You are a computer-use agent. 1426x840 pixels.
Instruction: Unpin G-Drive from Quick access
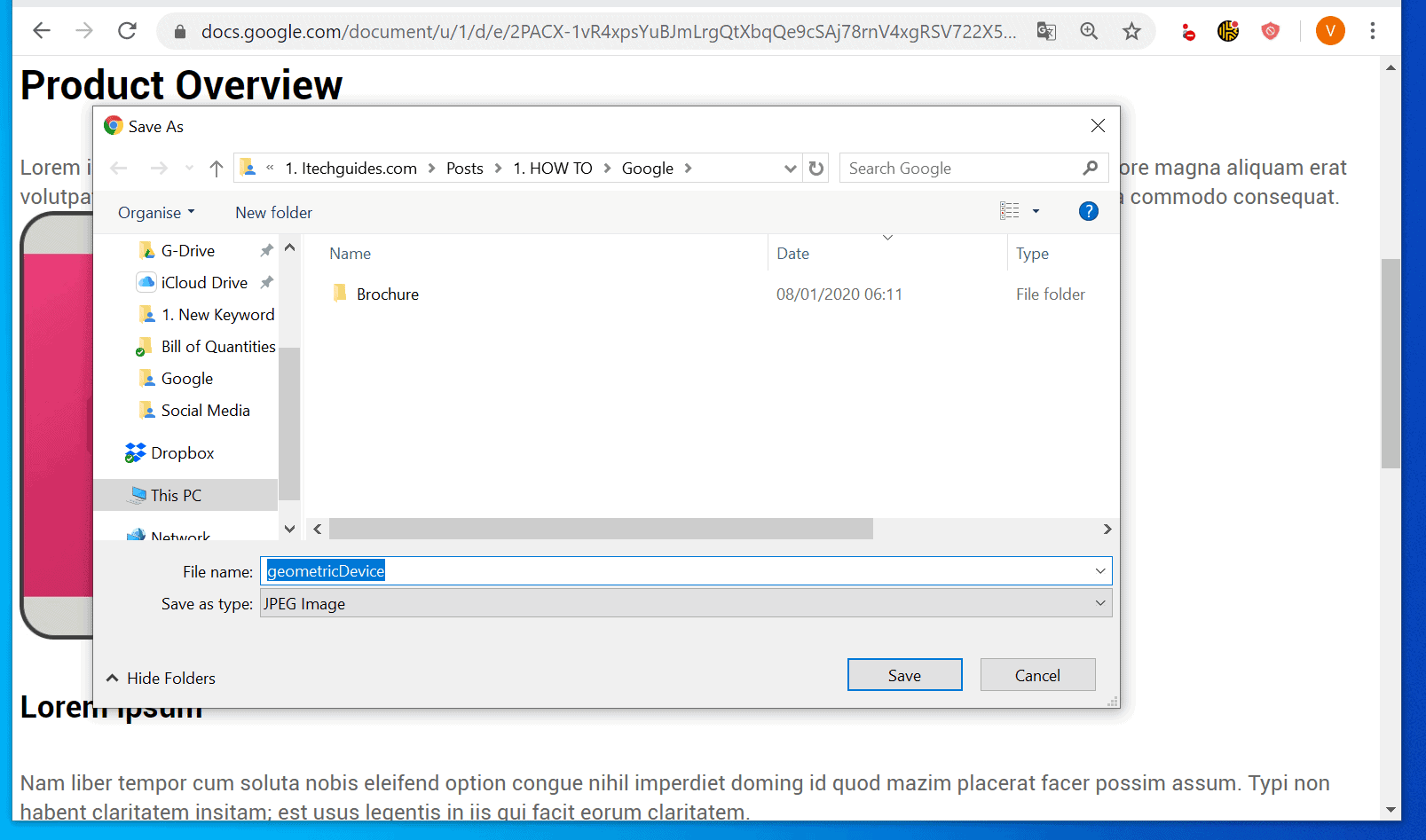[x=265, y=250]
